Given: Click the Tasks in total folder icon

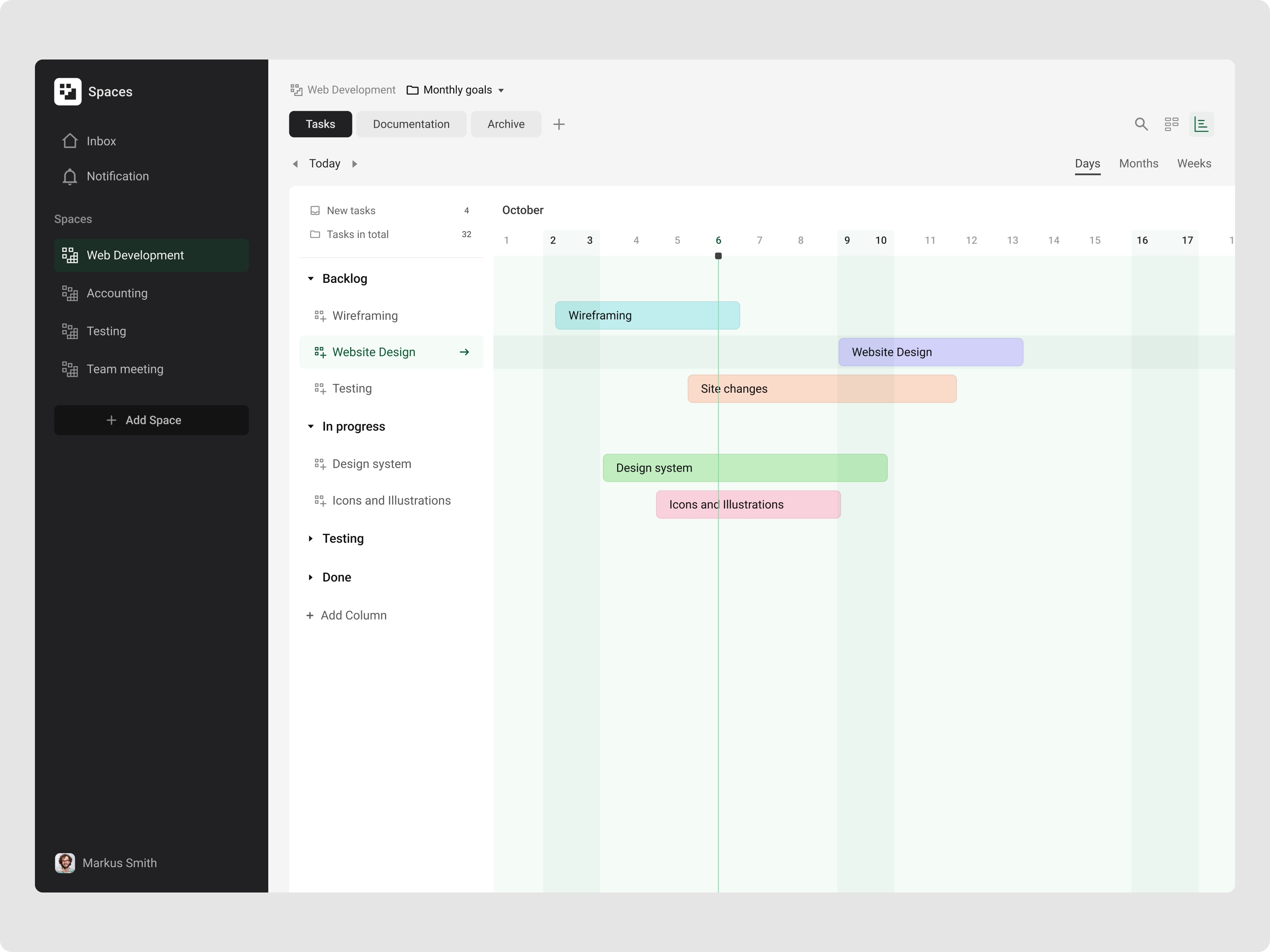Looking at the screenshot, I should coord(315,234).
